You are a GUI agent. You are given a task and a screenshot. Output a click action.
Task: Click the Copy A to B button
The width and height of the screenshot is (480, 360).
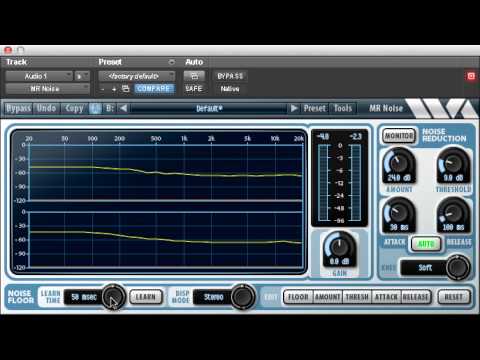(74, 108)
